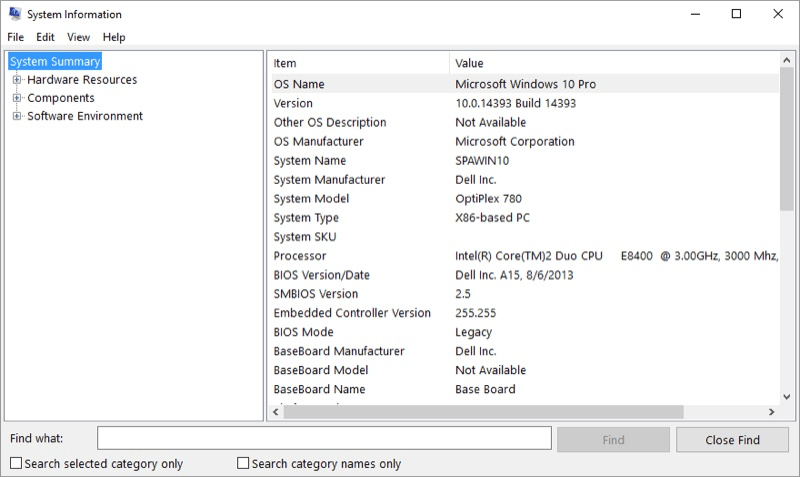This screenshot has width=800, height=477.
Task: Click the horizontal scrollbar thumb
Action: (483, 412)
